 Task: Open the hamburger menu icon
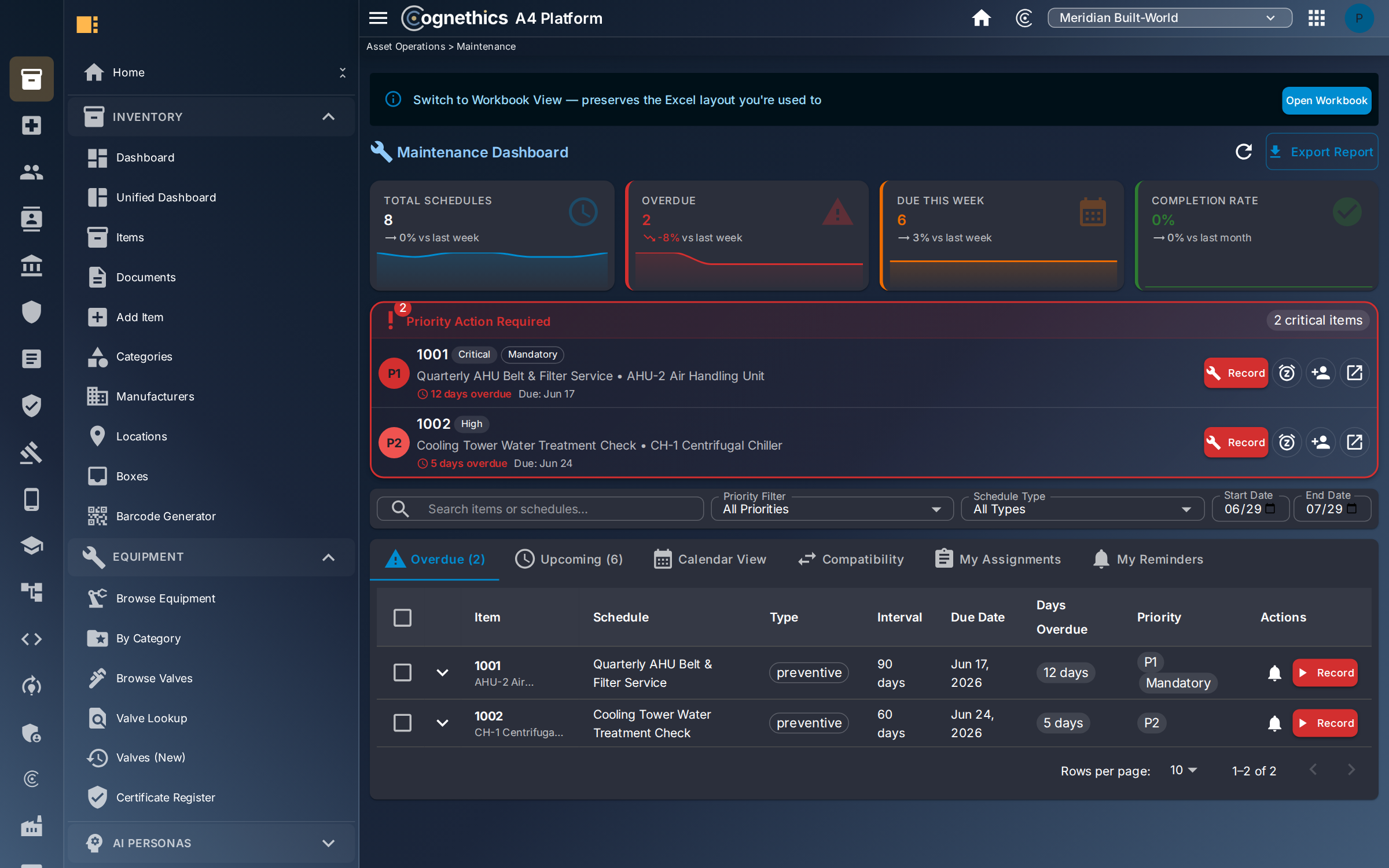pos(378,18)
